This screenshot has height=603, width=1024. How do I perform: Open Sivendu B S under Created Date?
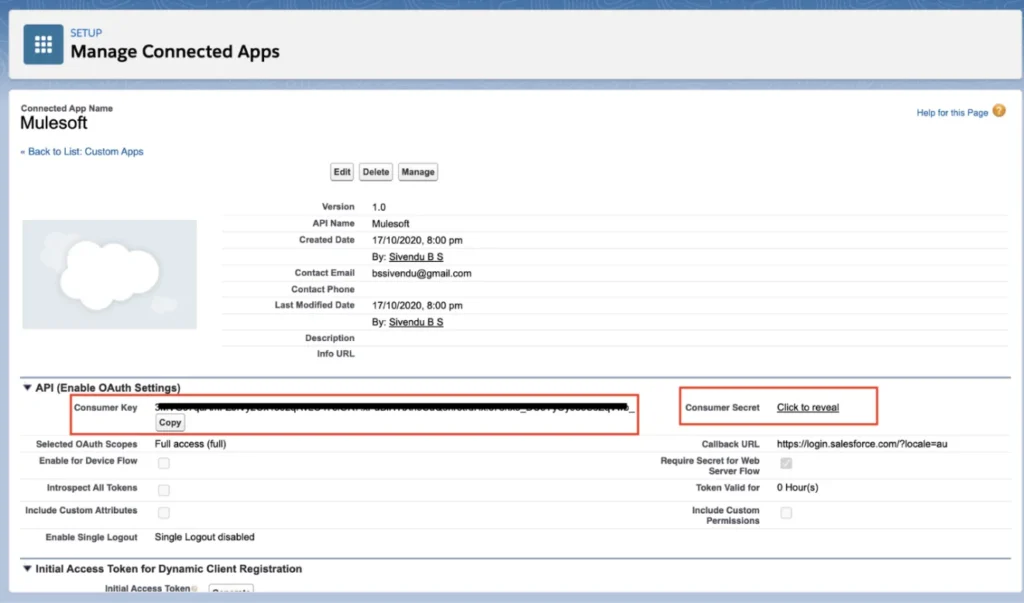tap(415, 257)
